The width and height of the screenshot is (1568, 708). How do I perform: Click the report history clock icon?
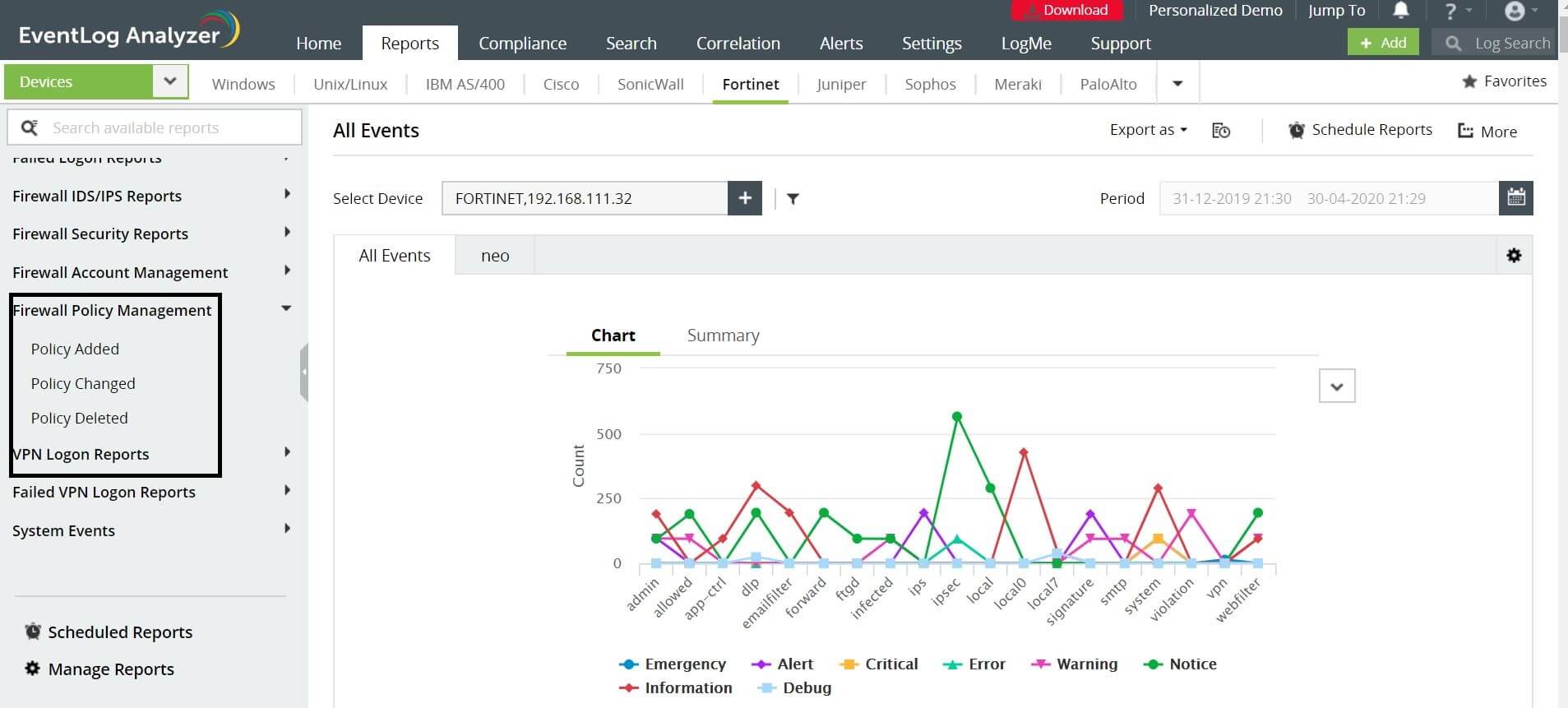point(1221,130)
